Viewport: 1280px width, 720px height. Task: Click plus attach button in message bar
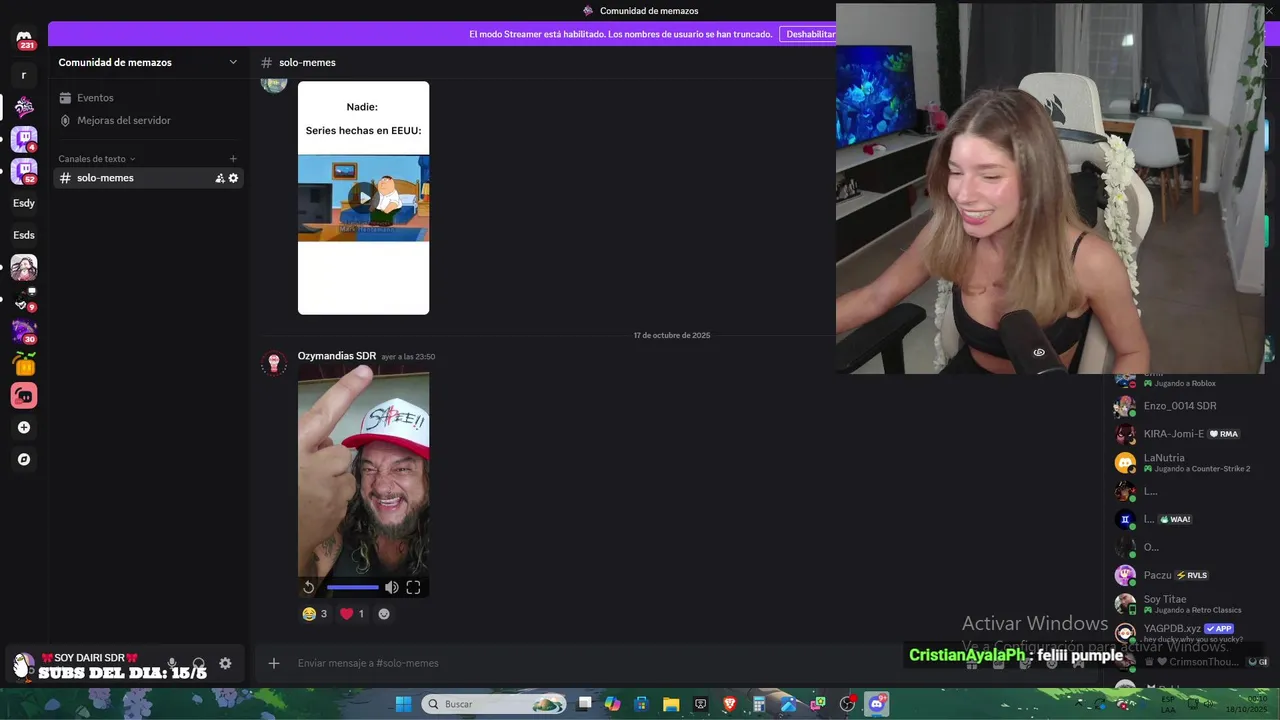click(x=274, y=663)
